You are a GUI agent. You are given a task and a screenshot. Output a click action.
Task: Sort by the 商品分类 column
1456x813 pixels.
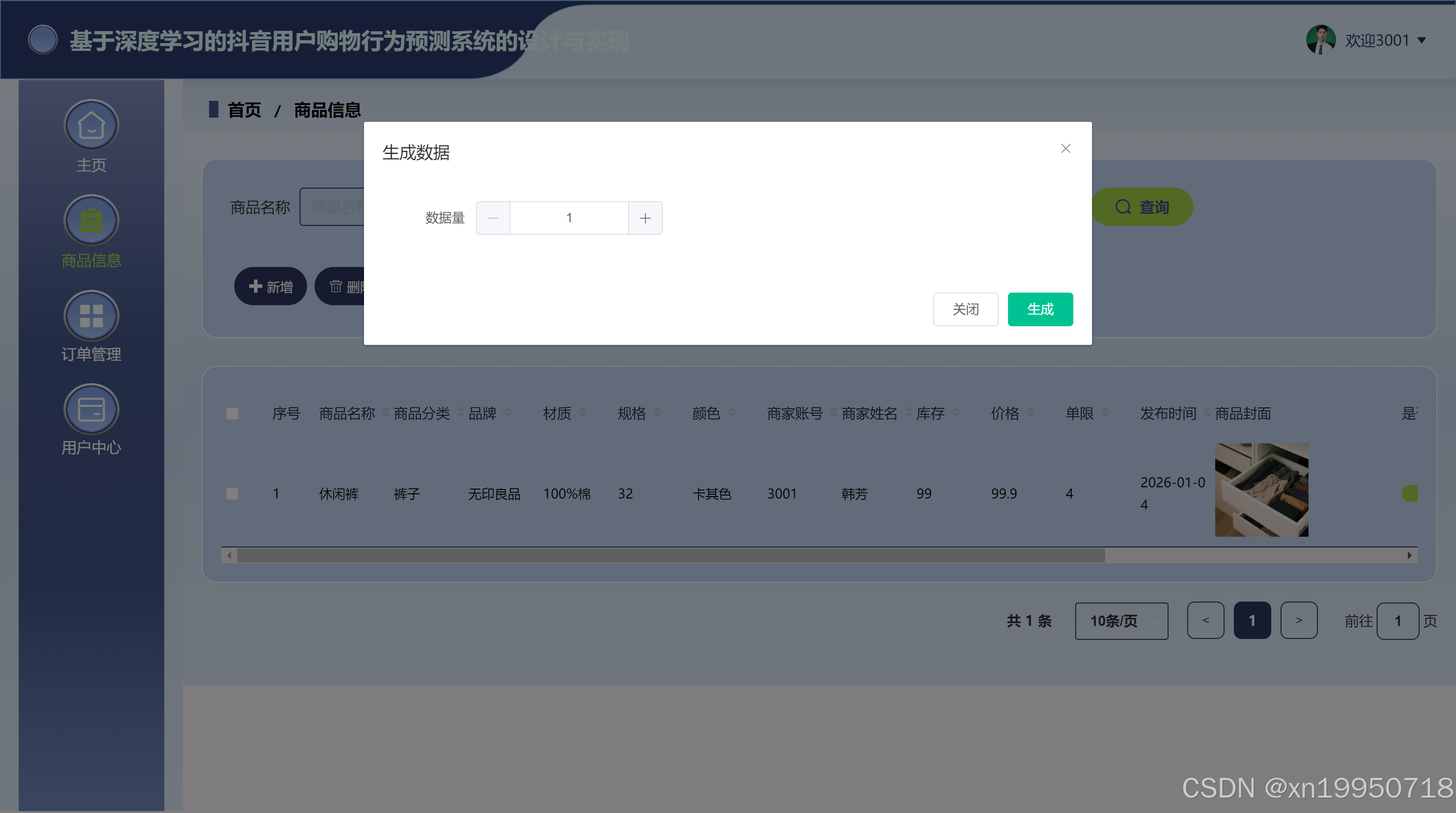pos(461,413)
